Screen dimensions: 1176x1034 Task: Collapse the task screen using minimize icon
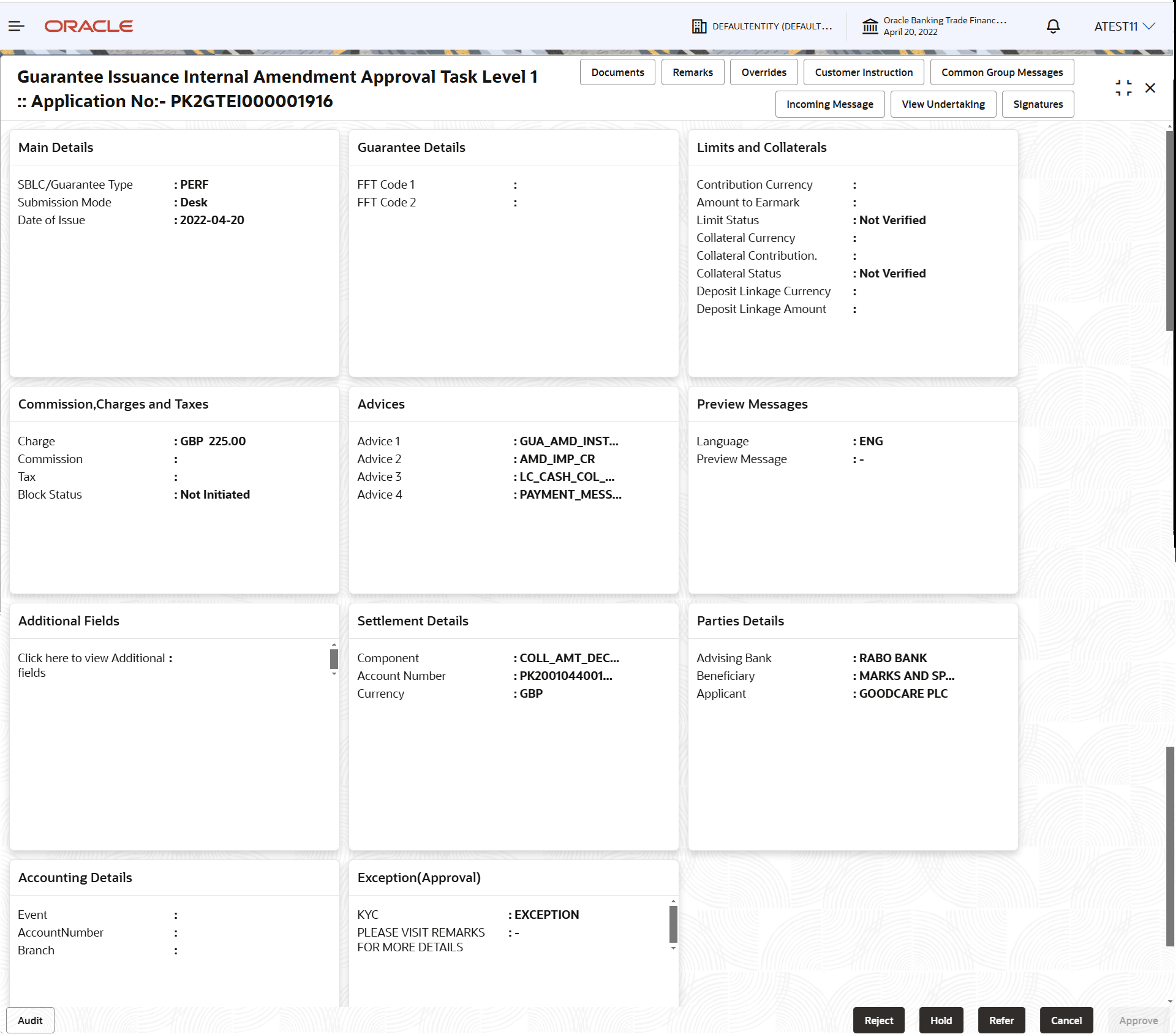(x=1123, y=88)
